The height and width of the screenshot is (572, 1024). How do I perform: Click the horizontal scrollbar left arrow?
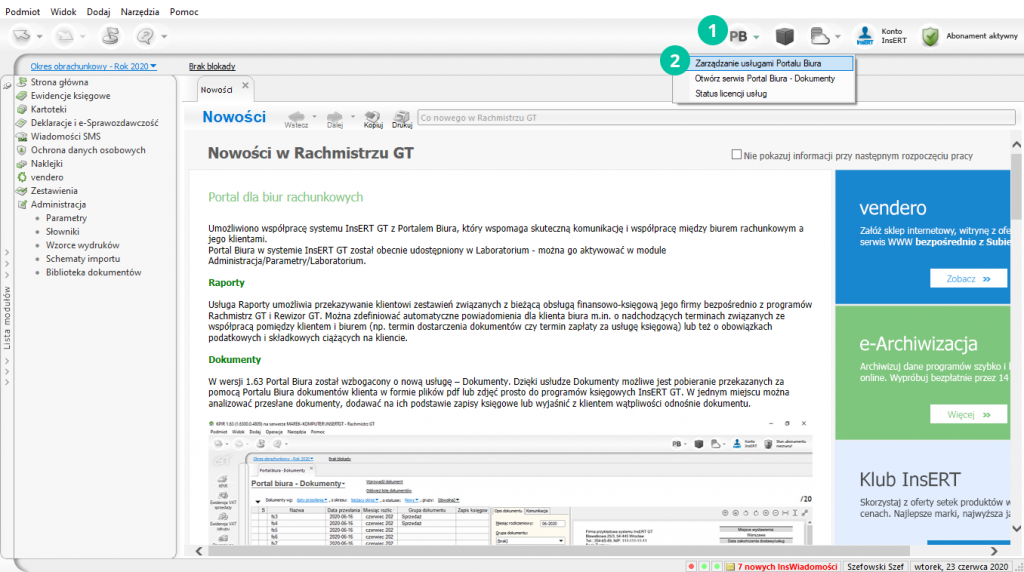199,551
